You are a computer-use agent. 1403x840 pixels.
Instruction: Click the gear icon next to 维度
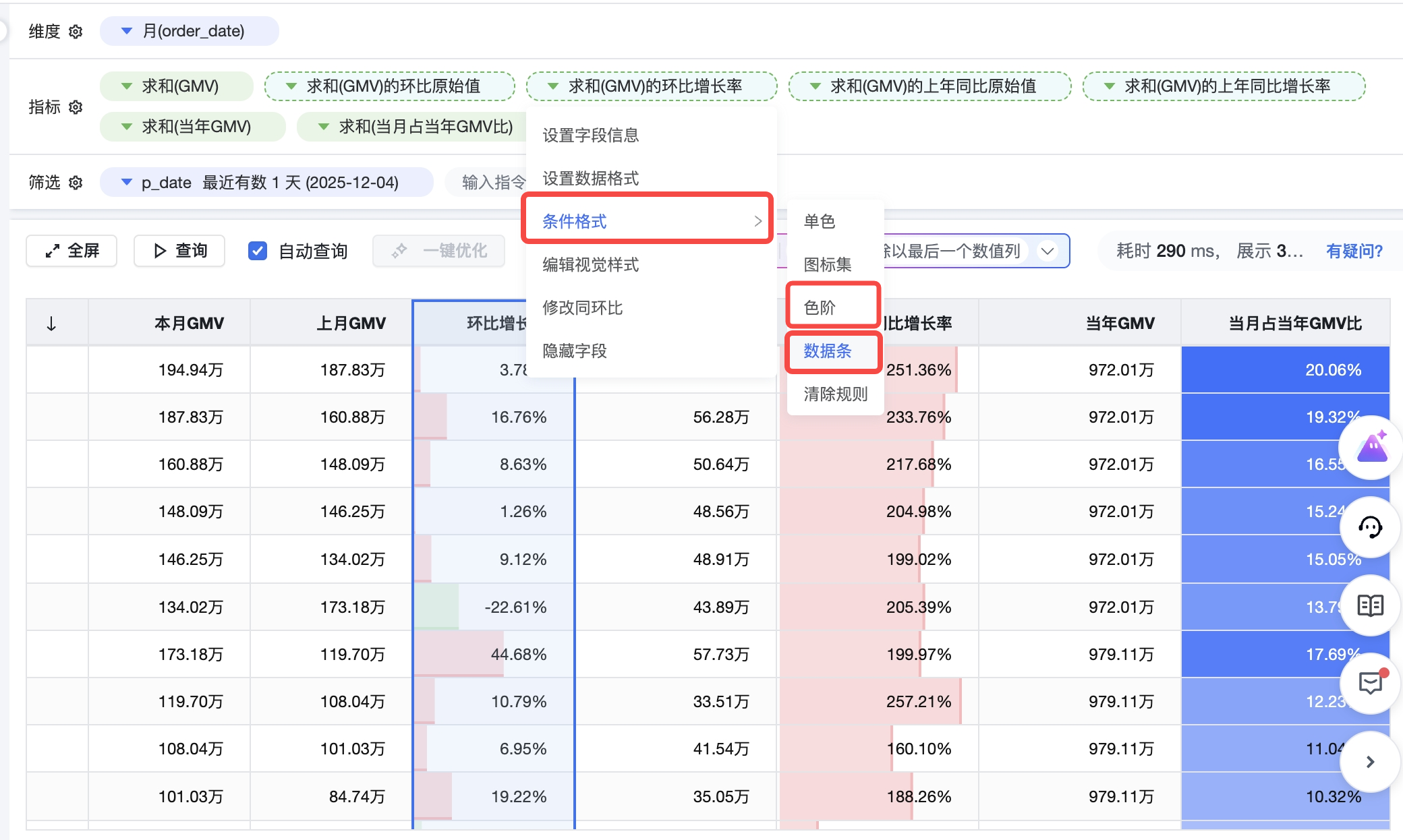coord(76,32)
